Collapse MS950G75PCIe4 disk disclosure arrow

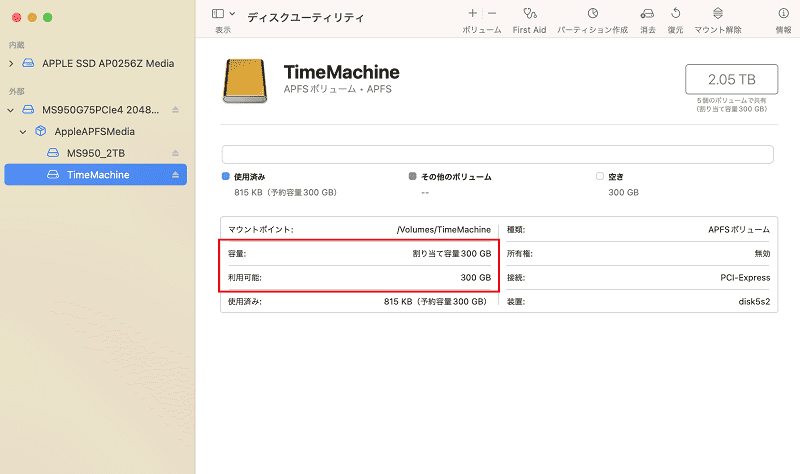click(x=11, y=110)
